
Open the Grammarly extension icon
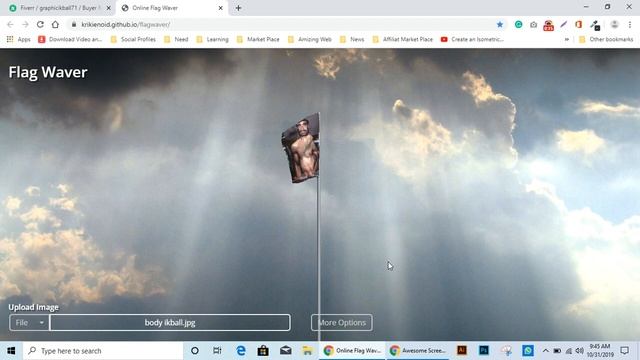click(518, 24)
